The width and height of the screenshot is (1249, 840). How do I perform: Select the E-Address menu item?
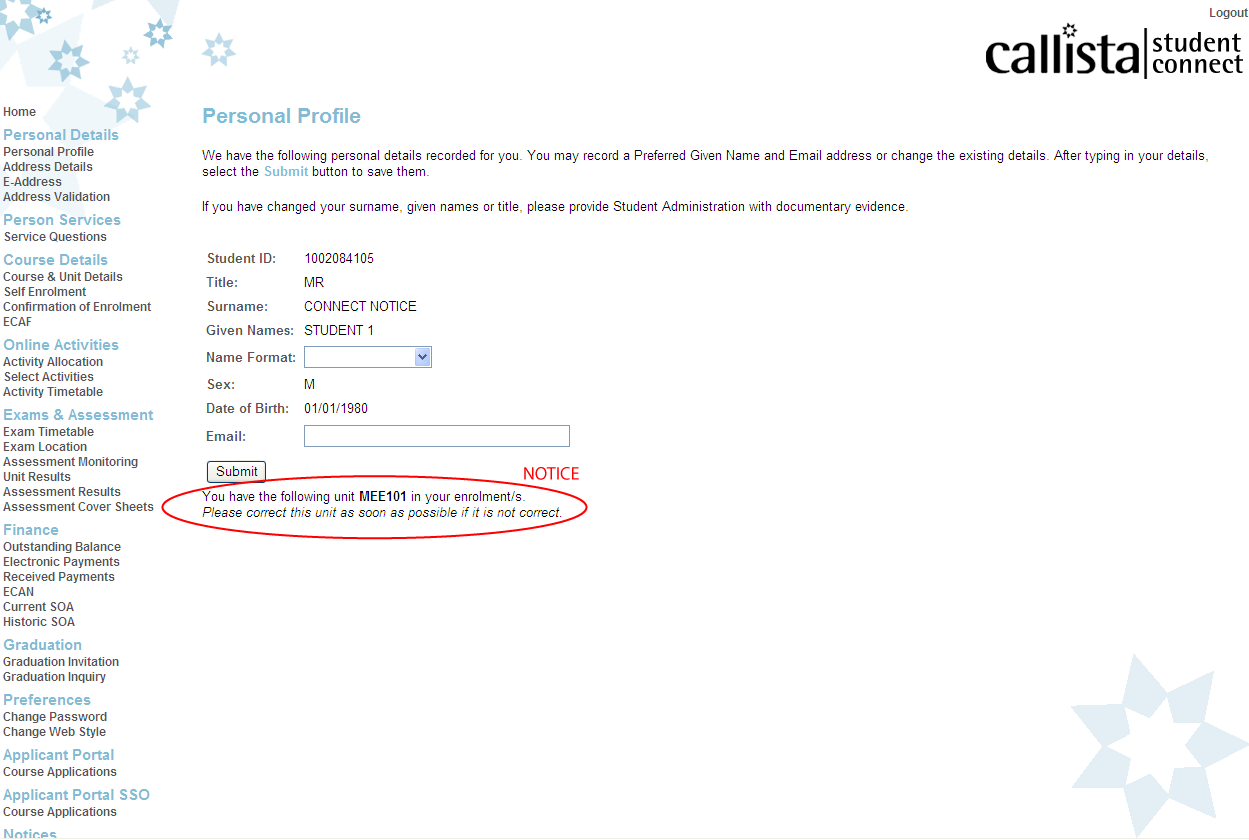point(32,182)
